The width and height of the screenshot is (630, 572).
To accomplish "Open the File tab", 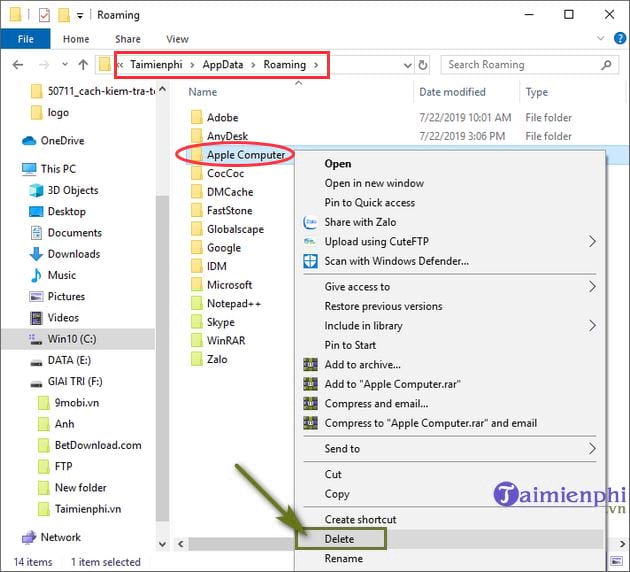I will [25, 39].
